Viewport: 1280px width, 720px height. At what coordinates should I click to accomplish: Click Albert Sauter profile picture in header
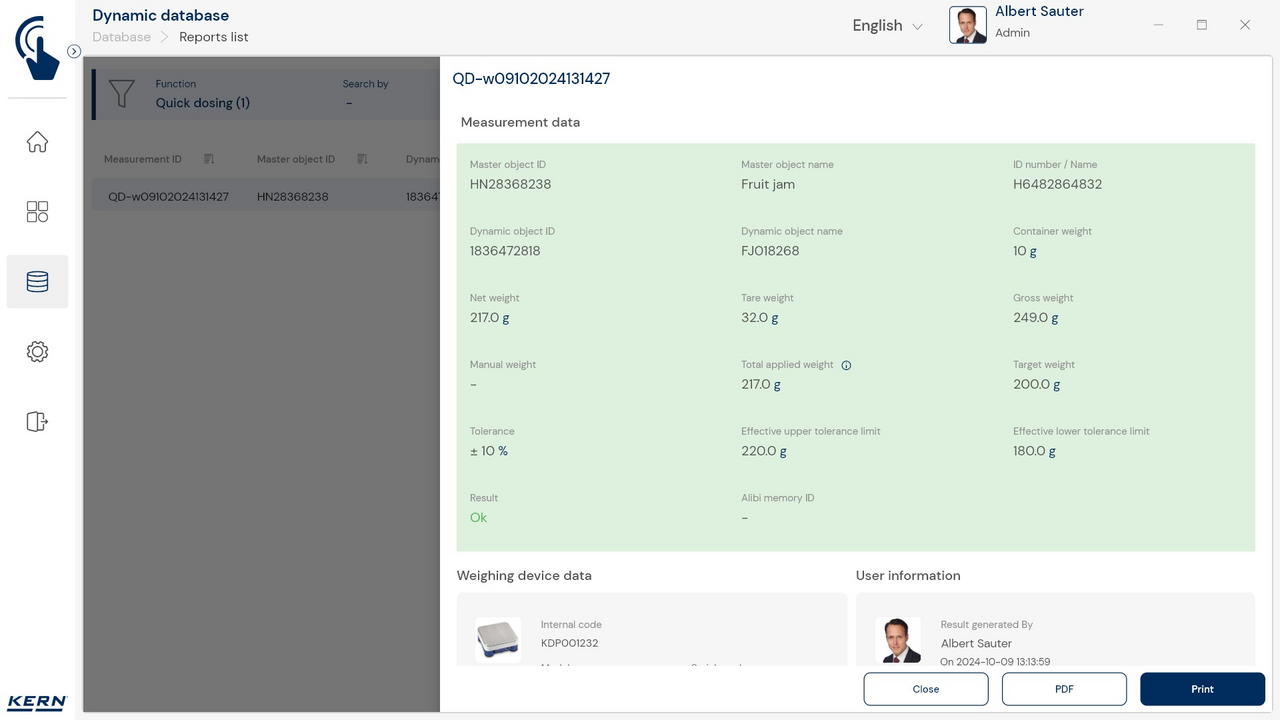click(x=967, y=26)
